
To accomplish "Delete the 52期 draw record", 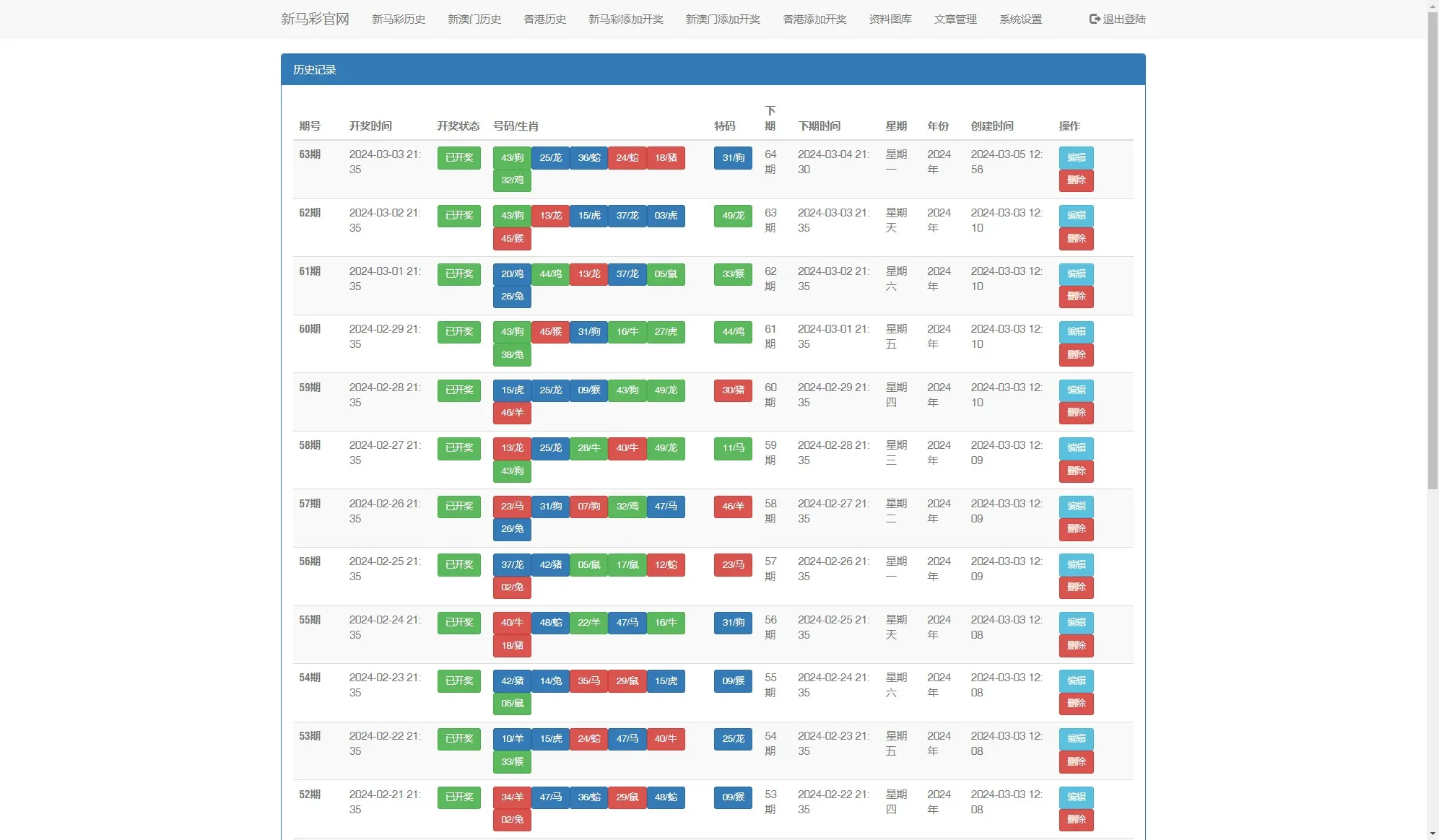I will [1077, 820].
